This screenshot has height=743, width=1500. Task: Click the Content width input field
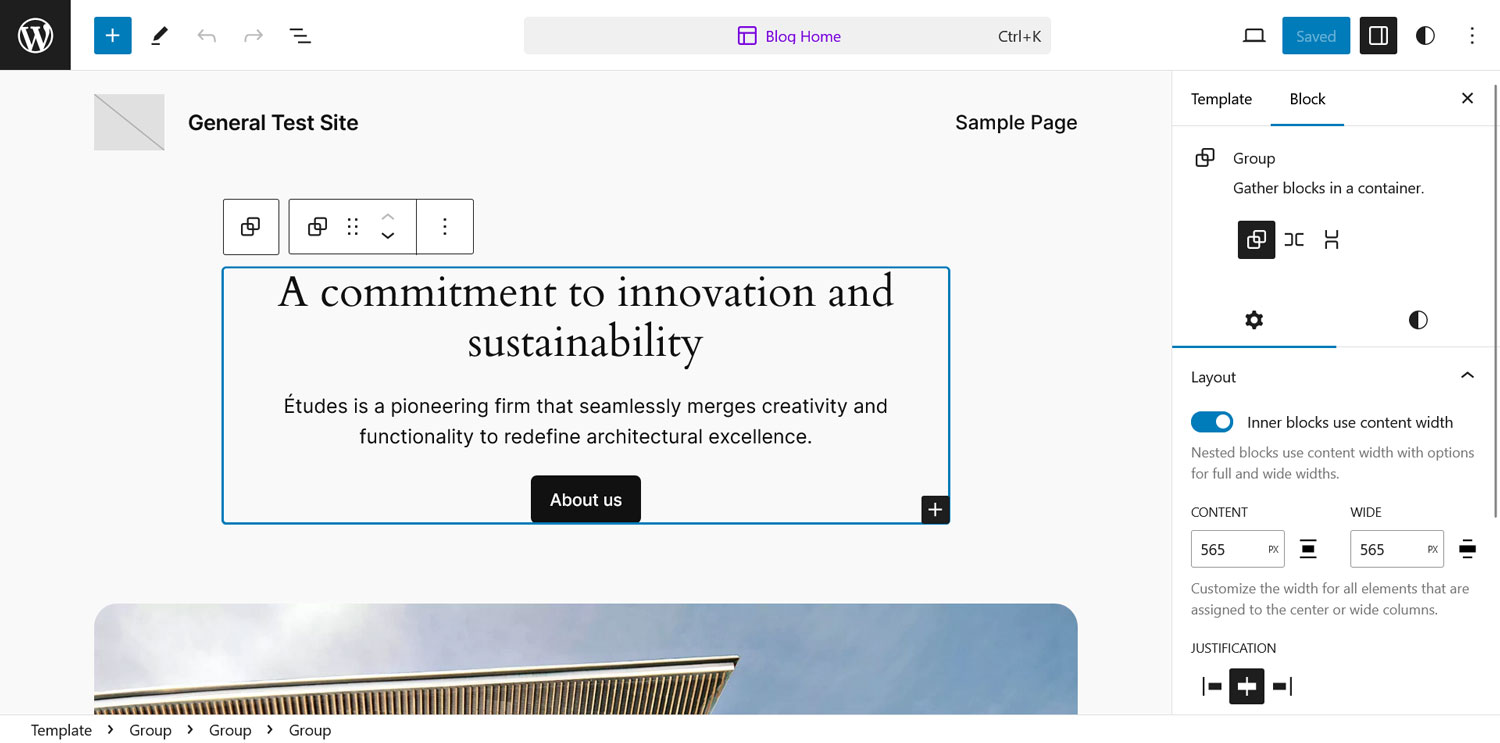click(x=1232, y=548)
